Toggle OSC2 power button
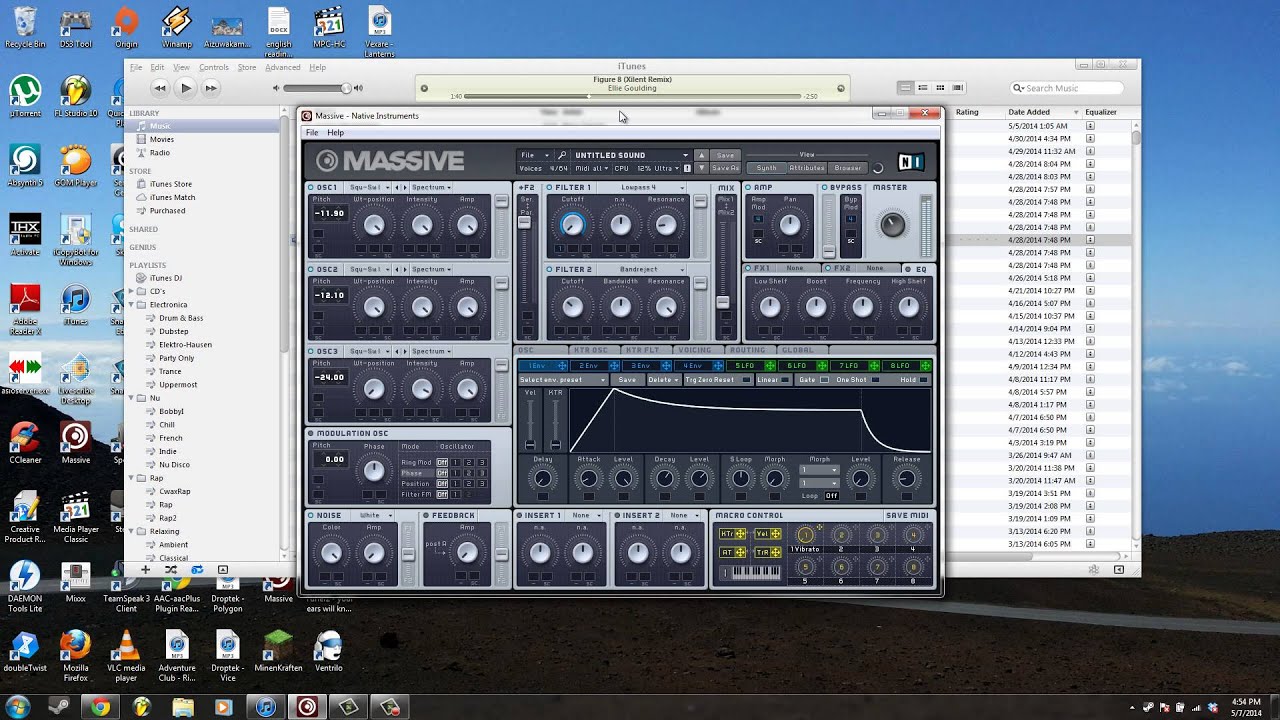Image resolution: width=1280 pixels, height=720 pixels. 312,269
